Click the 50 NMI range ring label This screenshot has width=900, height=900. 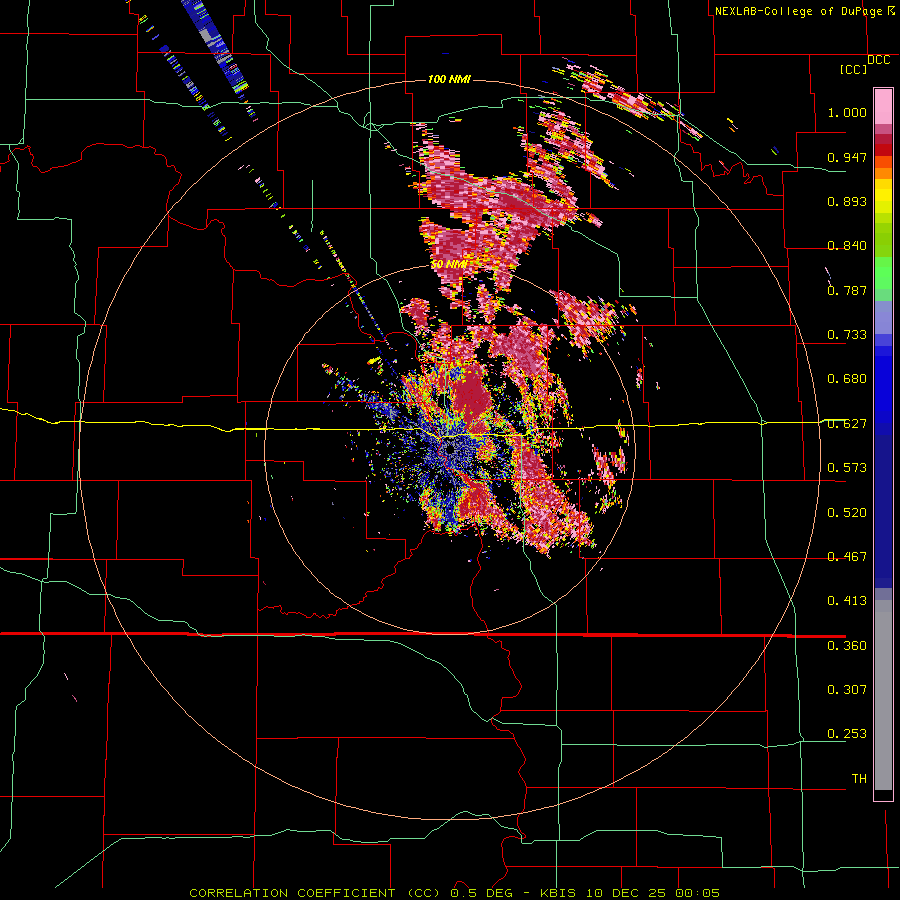pyautogui.click(x=449, y=264)
